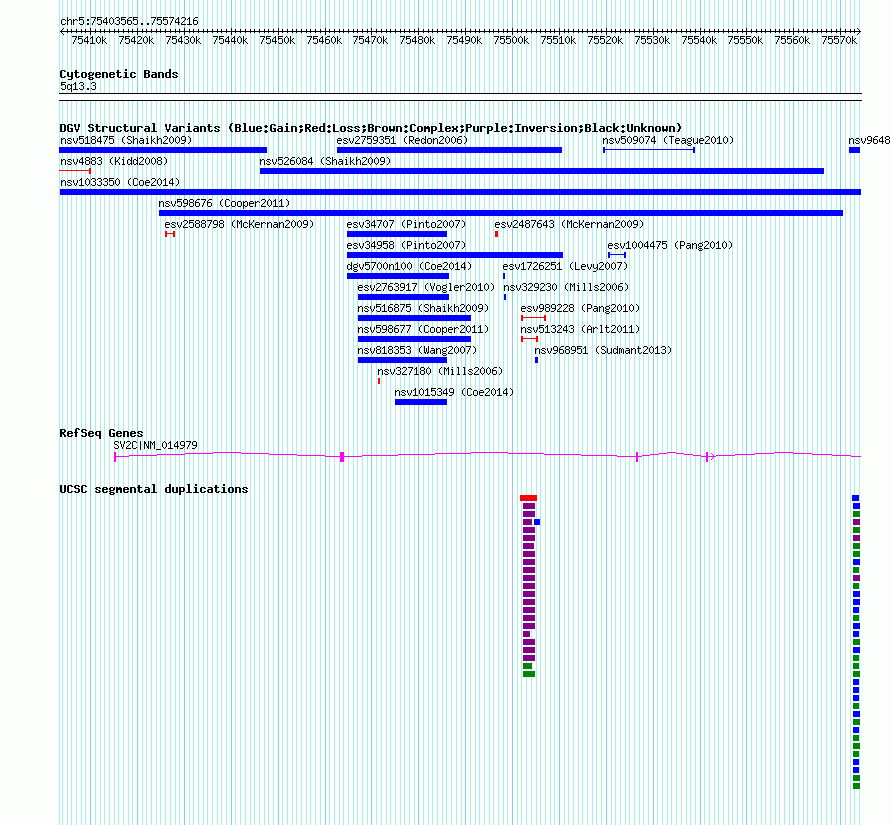Select the esv2588798 (McKernan2009) red marker
Viewport: 890px width, 825px height.
pos(170,234)
